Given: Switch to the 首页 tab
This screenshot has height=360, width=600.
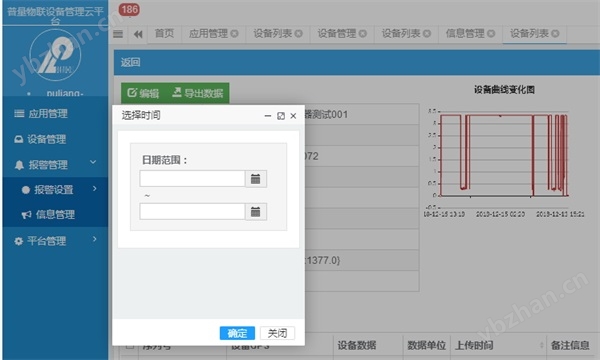Looking at the screenshot, I should click(x=164, y=34).
